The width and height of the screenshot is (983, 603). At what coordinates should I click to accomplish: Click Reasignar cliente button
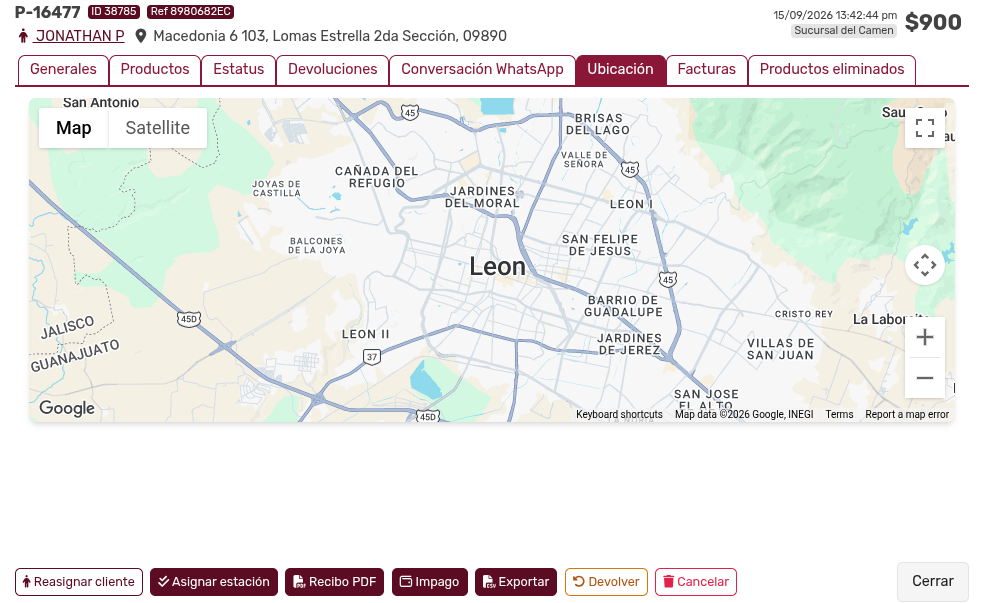click(x=79, y=582)
